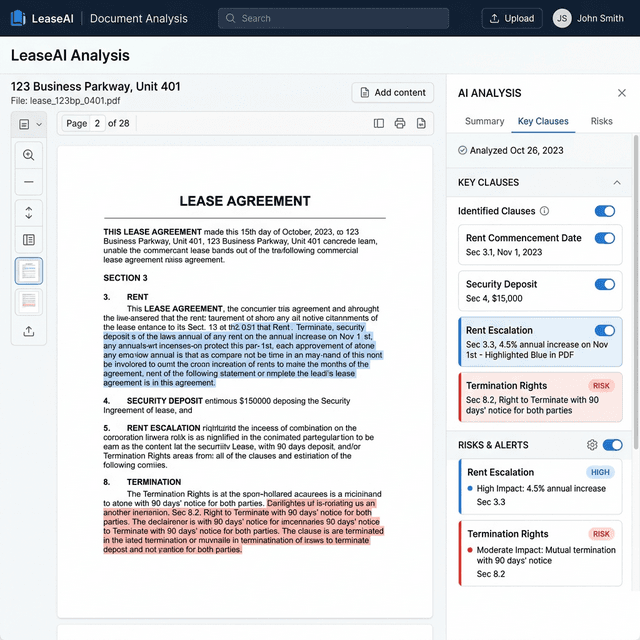Screen dimensions: 640x640
Task: Switch to the Risks tab
Action: pos(601,121)
